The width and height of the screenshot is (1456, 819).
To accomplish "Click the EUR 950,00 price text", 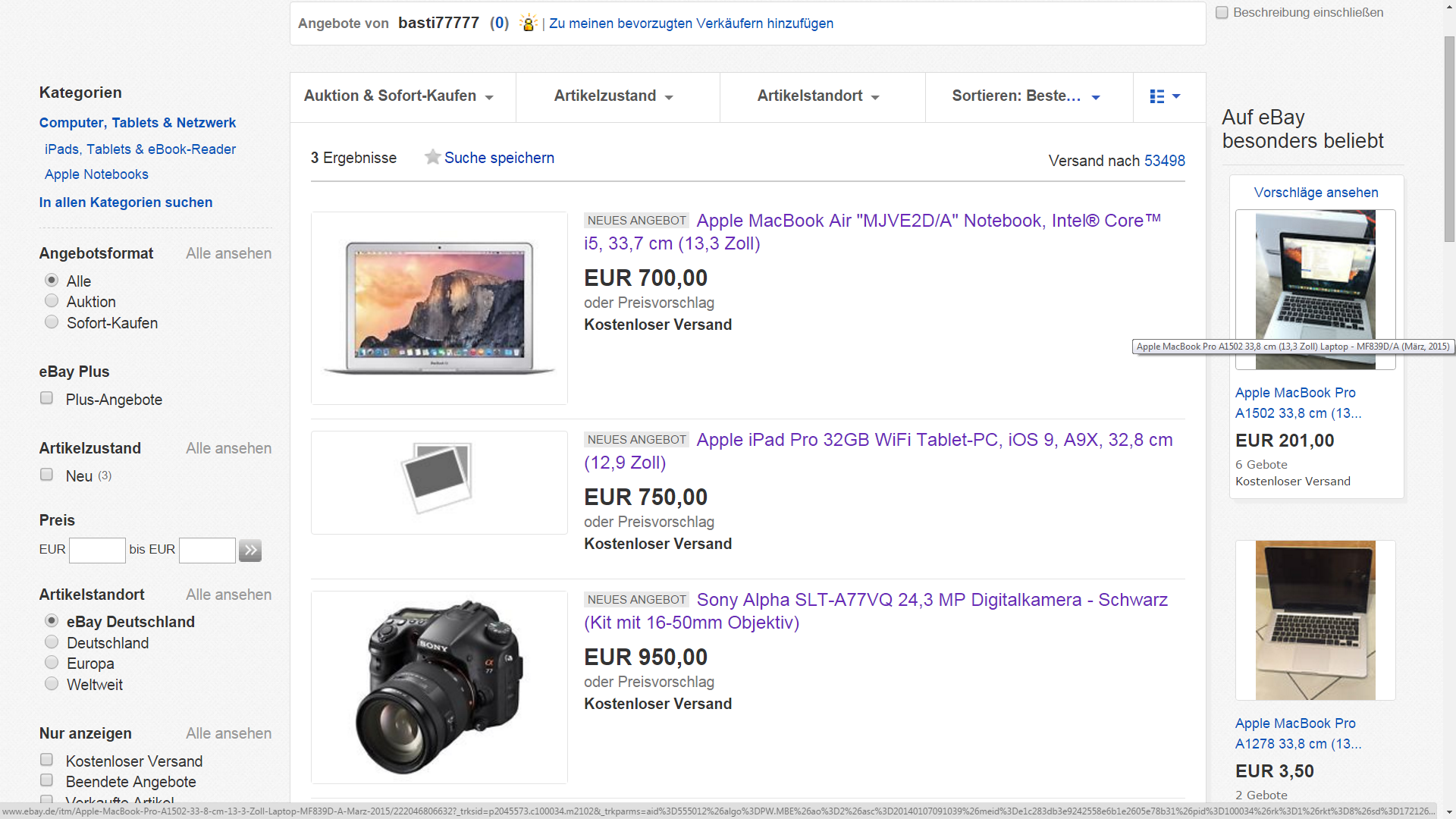I will click(x=645, y=657).
